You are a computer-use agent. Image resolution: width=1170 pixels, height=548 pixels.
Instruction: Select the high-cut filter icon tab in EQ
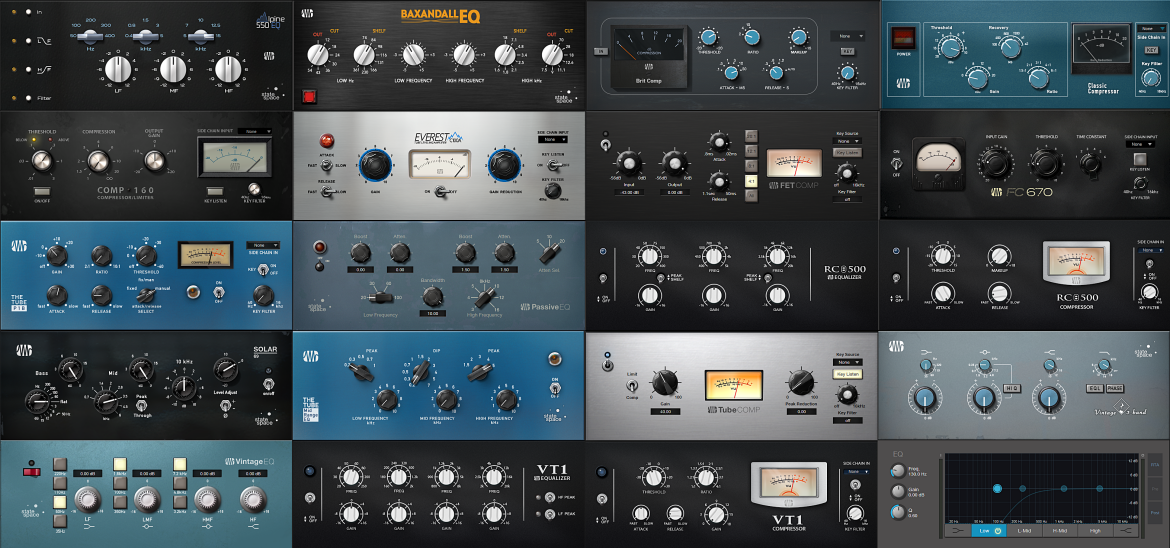click(1127, 530)
